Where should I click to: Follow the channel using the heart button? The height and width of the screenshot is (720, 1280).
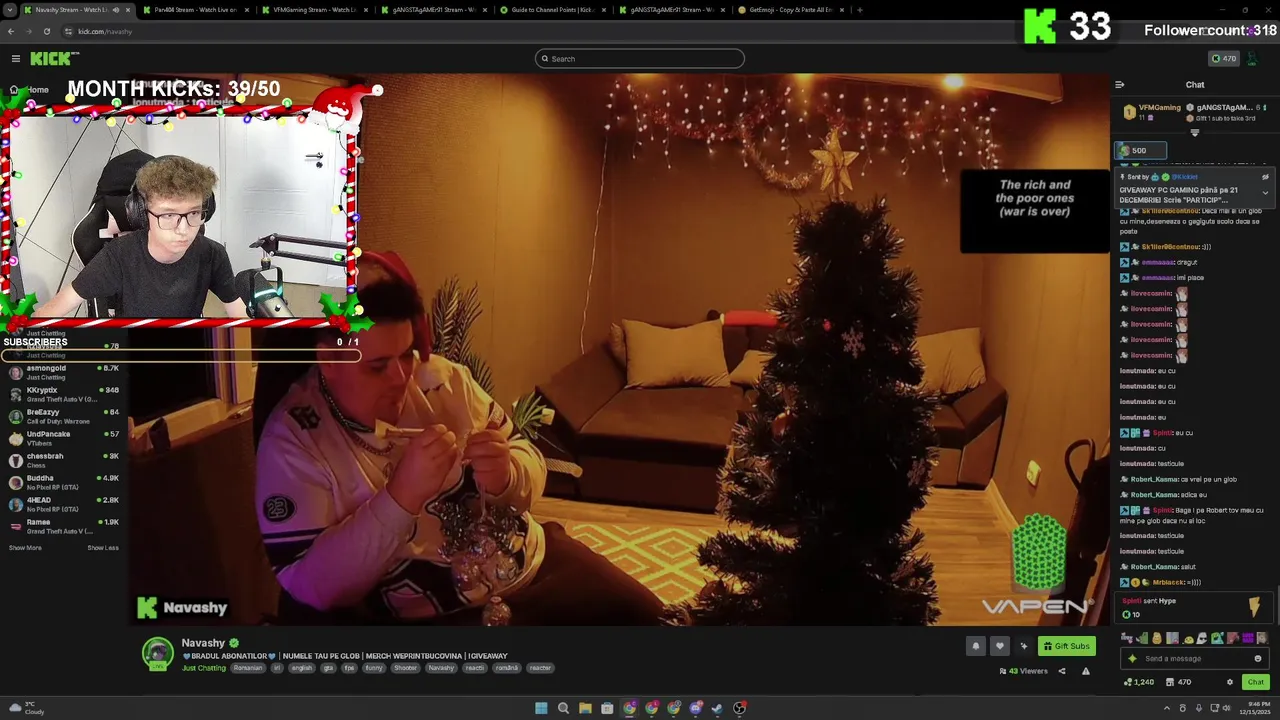(999, 646)
